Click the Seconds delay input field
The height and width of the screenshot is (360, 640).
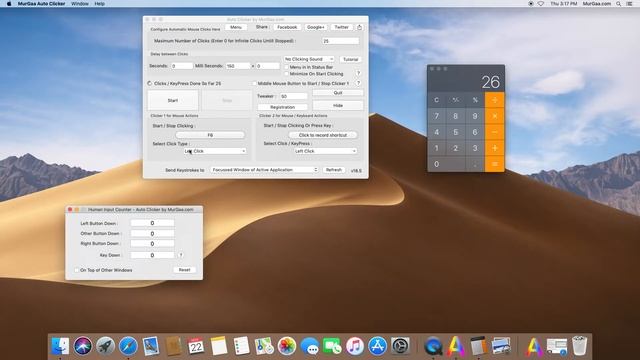(x=182, y=66)
